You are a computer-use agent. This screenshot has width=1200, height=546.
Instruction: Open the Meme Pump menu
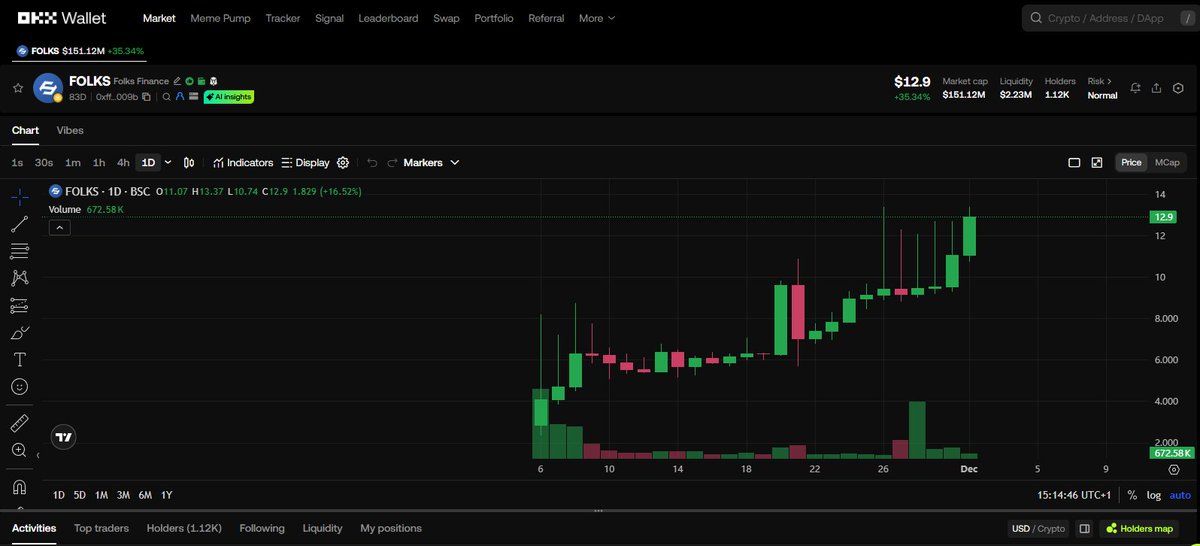point(220,18)
